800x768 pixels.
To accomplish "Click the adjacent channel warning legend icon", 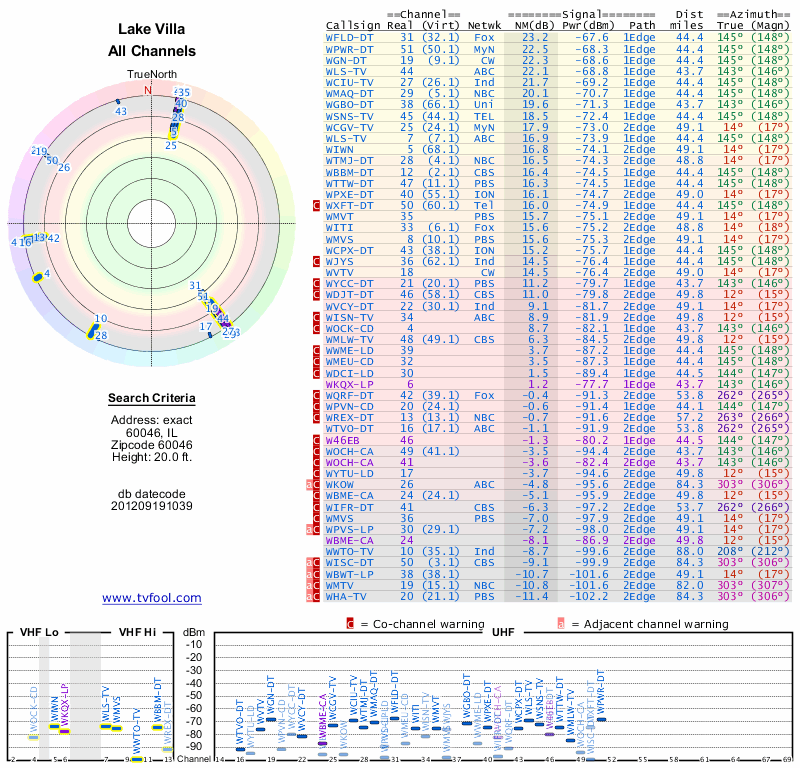I will pyautogui.click(x=561, y=624).
